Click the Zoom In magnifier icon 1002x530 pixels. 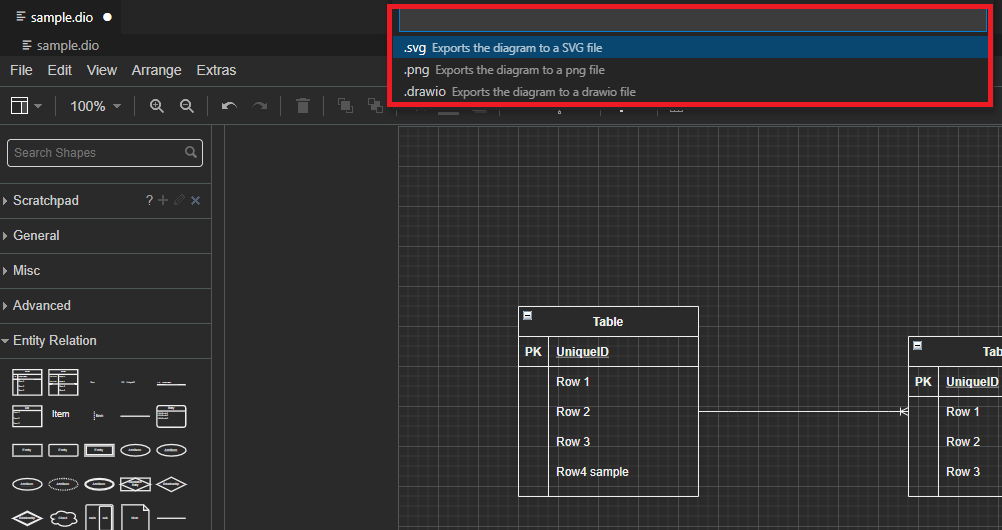pyautogui.click(x=156, y=106)
